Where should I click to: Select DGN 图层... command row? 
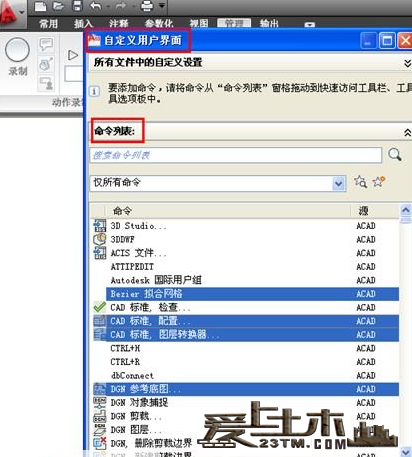point(245,430)
